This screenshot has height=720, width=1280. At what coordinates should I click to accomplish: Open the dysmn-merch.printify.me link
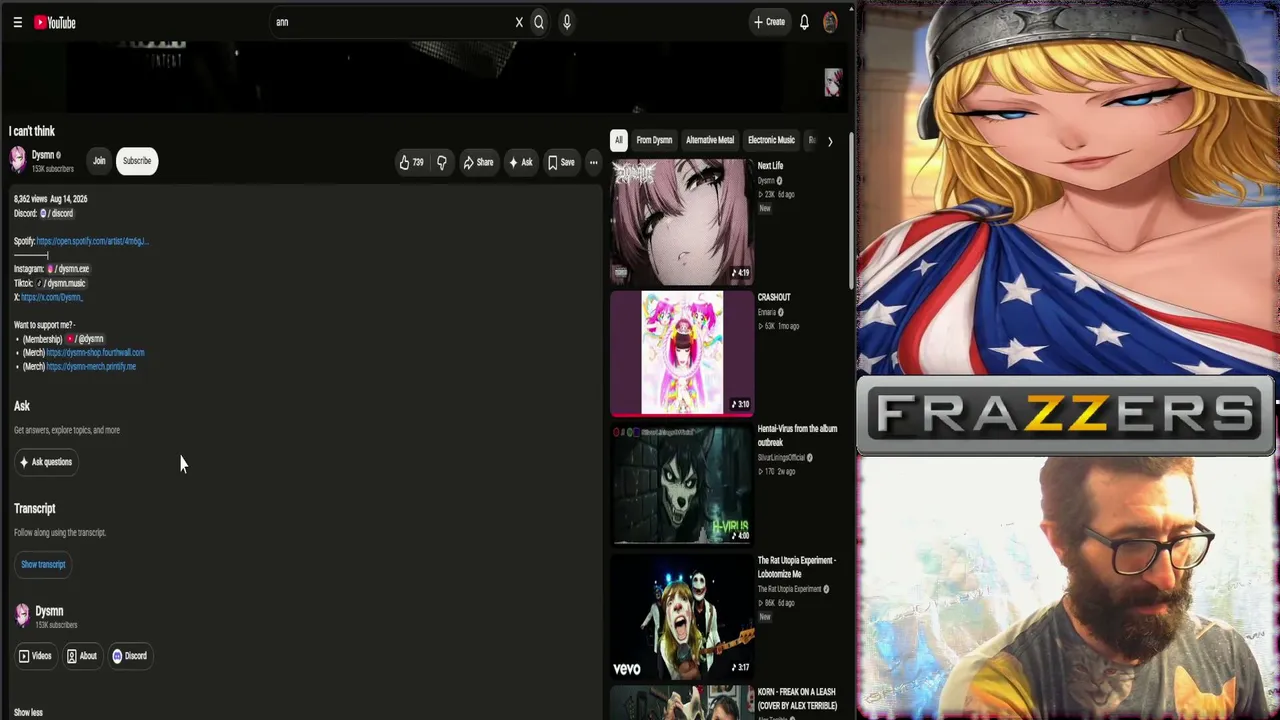91,367
